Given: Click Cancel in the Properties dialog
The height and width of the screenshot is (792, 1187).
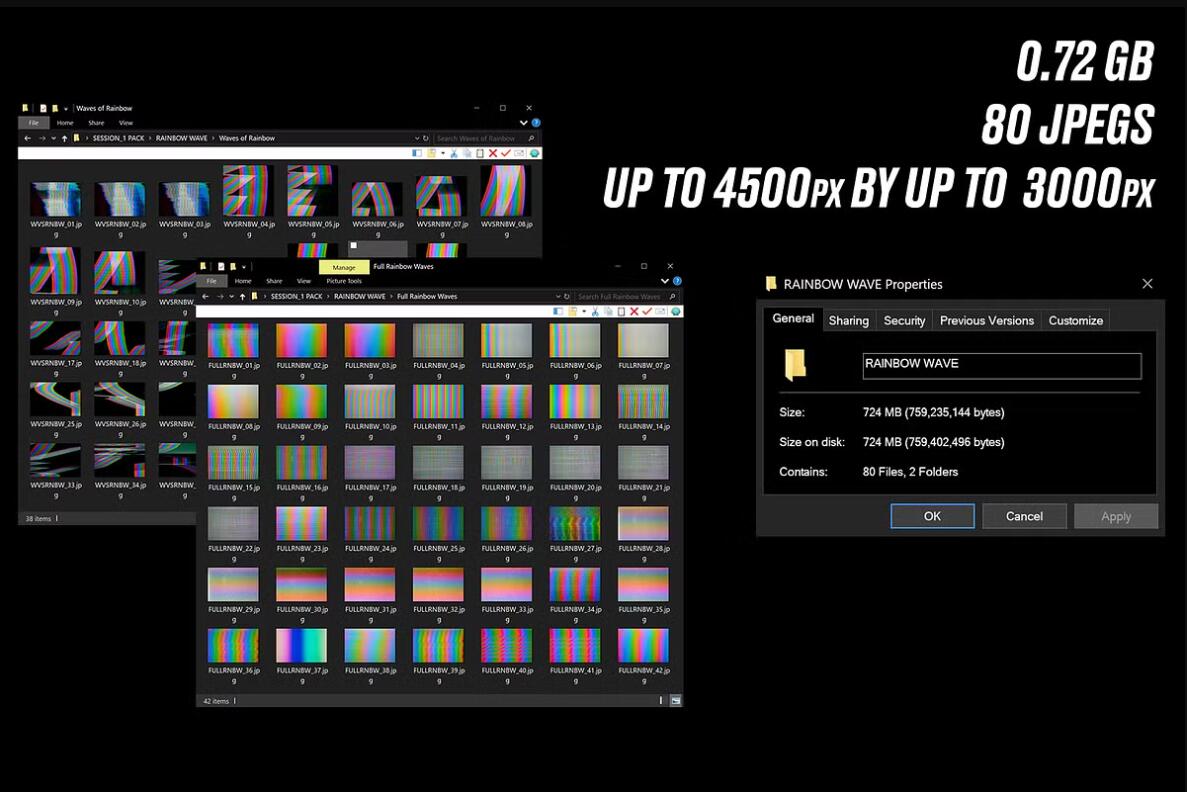Looking at the screenshot, I should pos(1024,516).
